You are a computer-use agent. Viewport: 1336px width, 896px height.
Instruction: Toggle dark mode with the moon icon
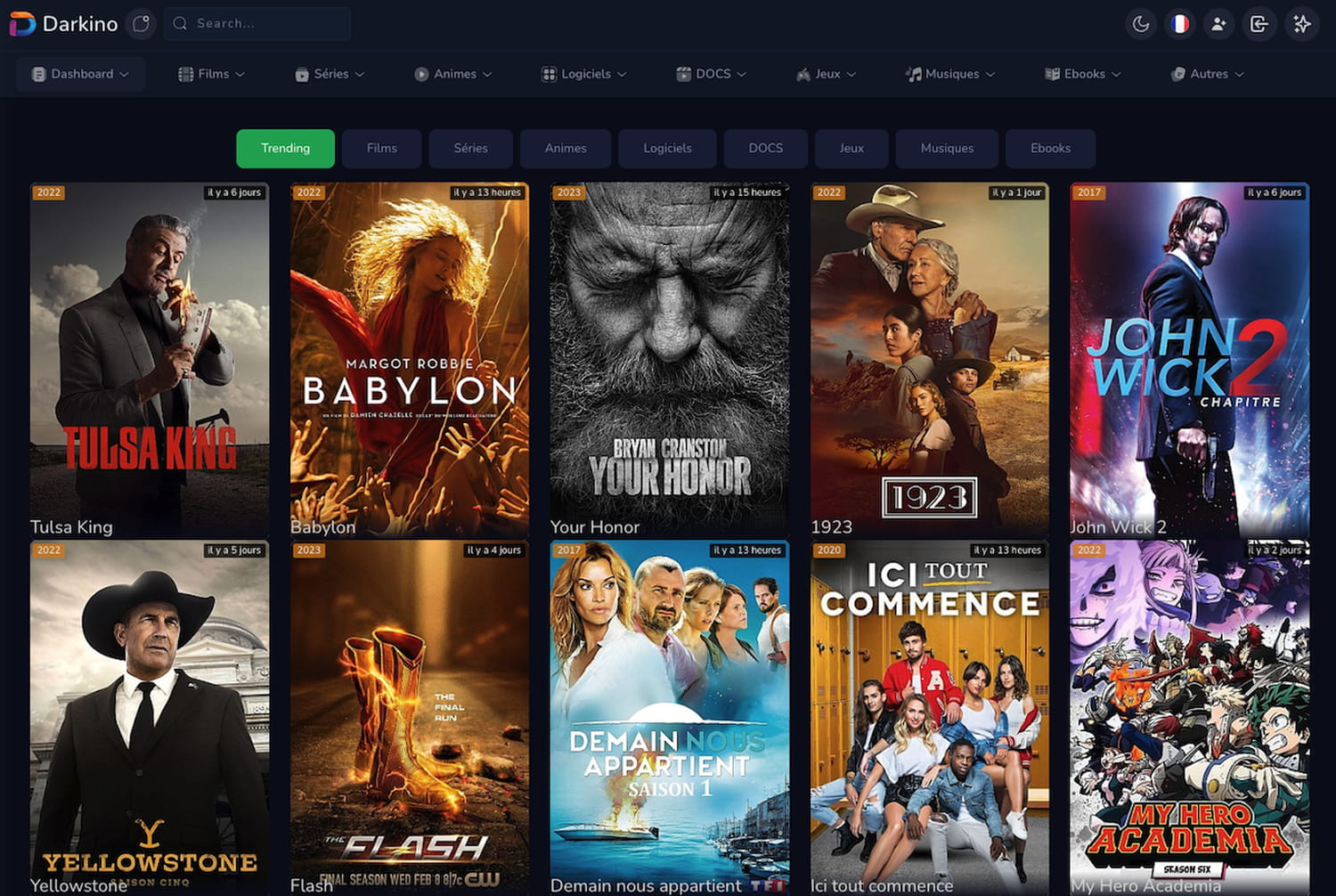click(1141, 24)
